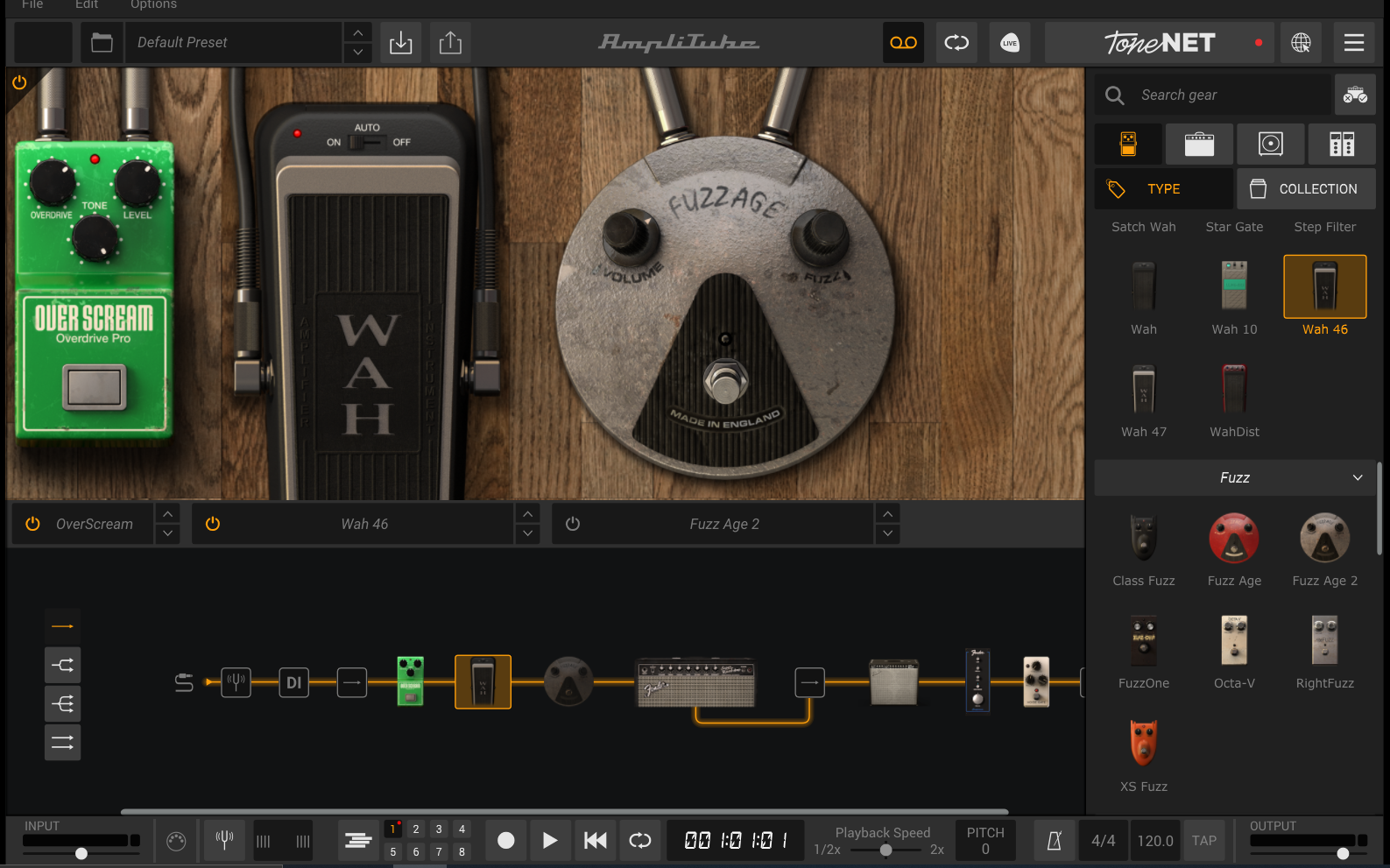Screen dimensions: 1390x868
Task: Click the down arrow beside OverScream slot
Action: click(167, 533)
